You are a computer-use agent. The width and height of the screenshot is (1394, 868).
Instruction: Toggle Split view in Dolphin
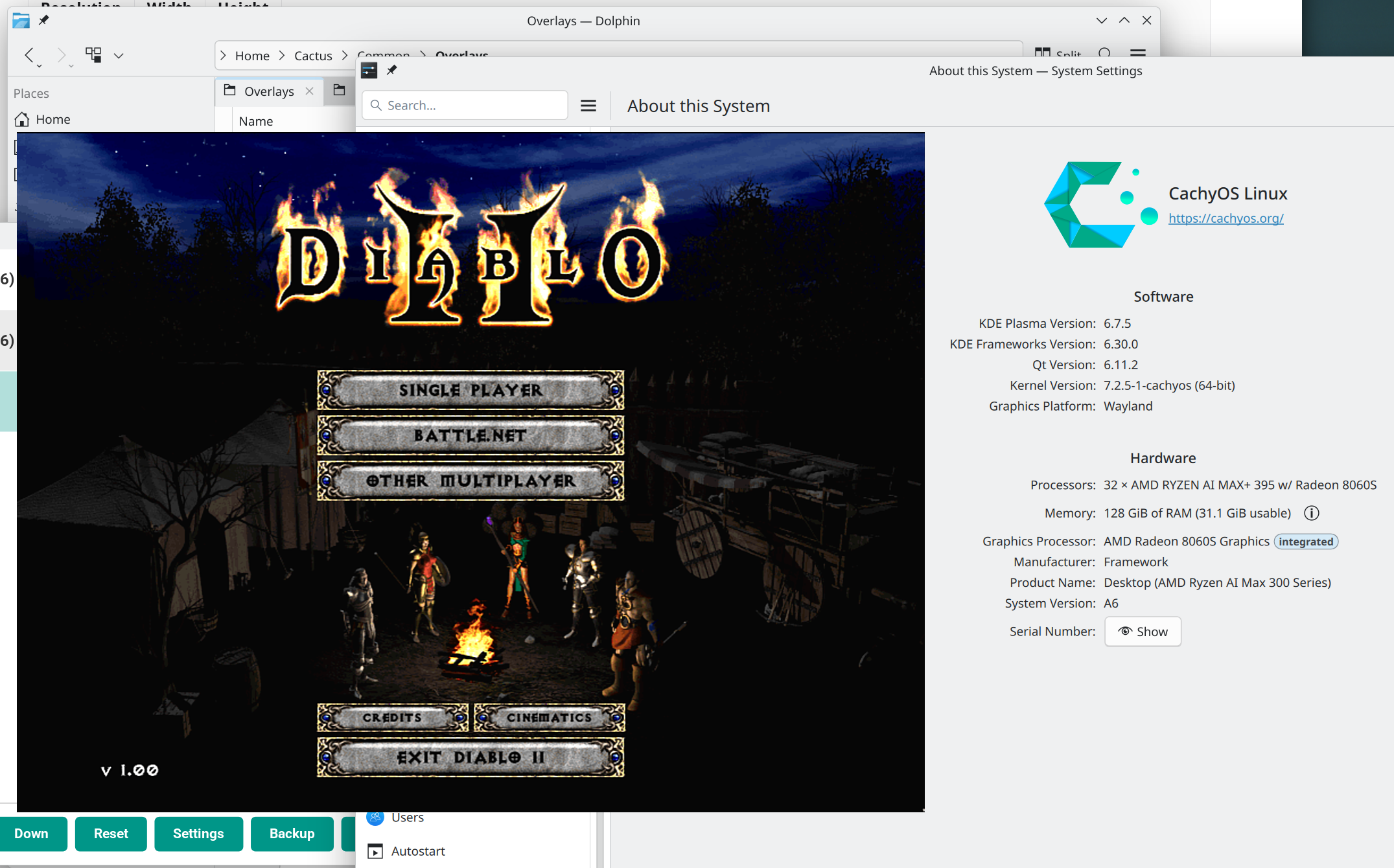coord(1058,54)
